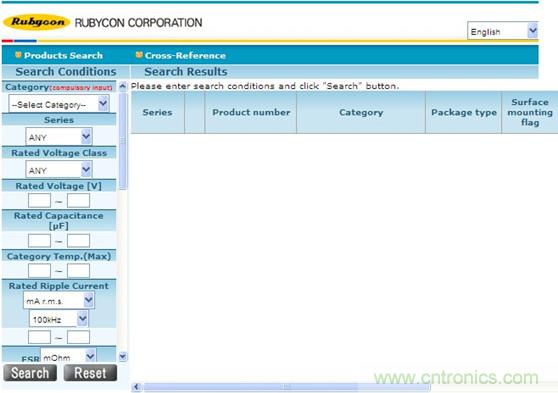Expand the Series ANY dropdown
This screenshot has height=393, width=558.
(x=59, y=137)
